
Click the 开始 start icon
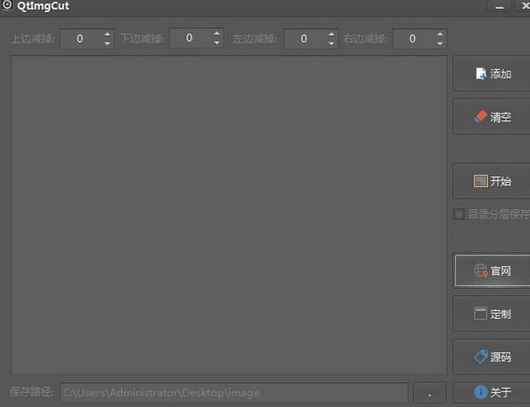pos(480,181)
